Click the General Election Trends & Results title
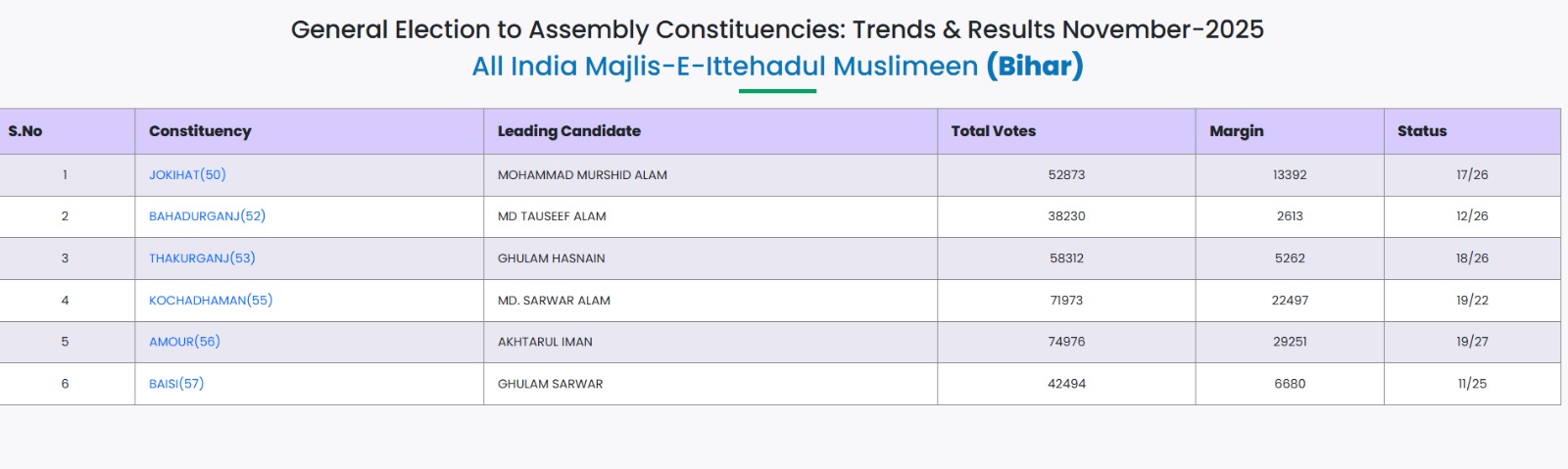This screenshot has height=469, width=1568. [x=777, y=29]
